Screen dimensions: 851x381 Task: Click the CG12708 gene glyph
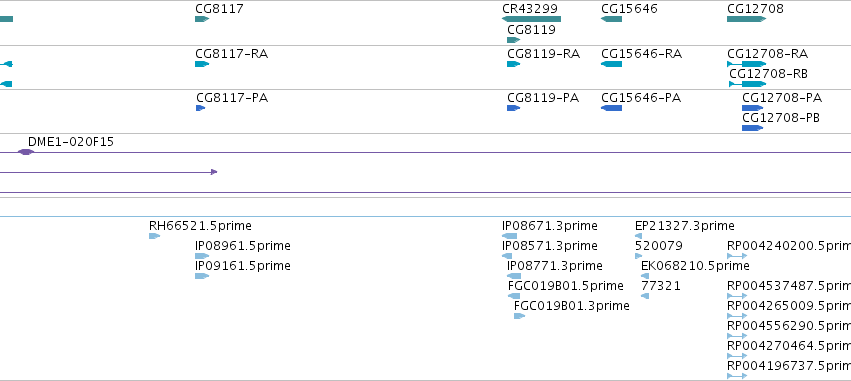pos(746,19)
